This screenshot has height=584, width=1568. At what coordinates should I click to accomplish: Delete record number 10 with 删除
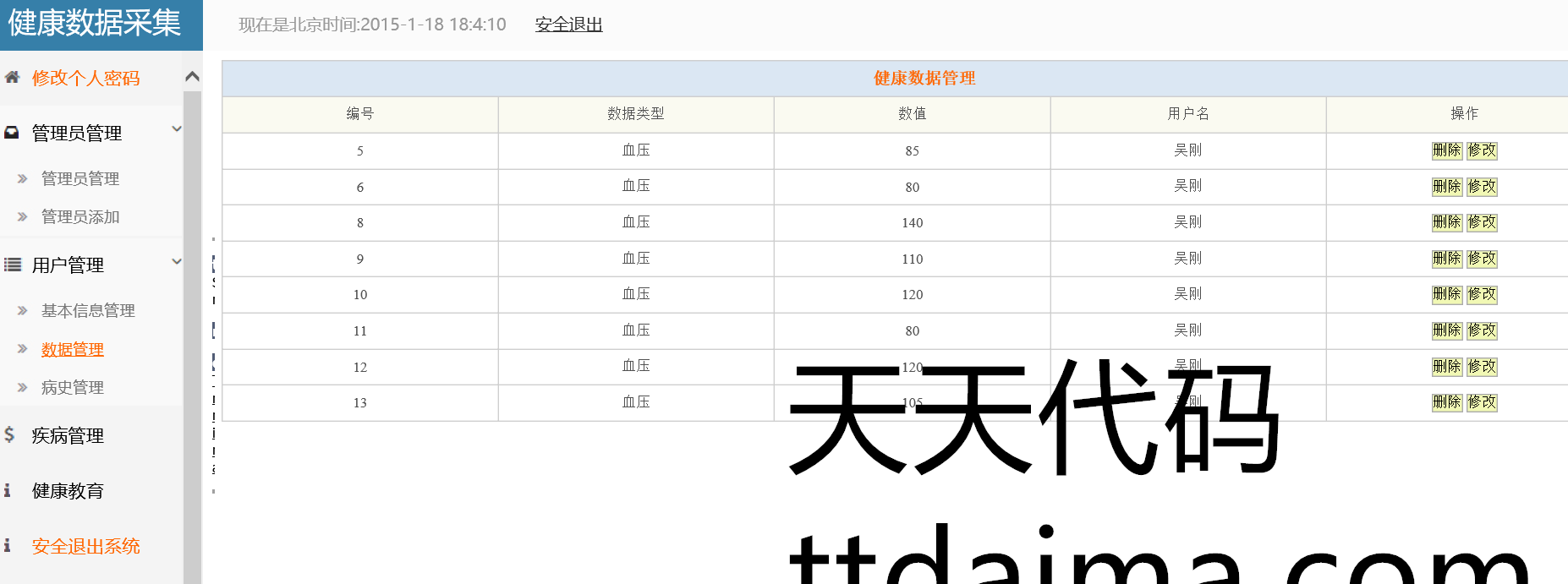pyautogui.click(x=1446, y=294)
